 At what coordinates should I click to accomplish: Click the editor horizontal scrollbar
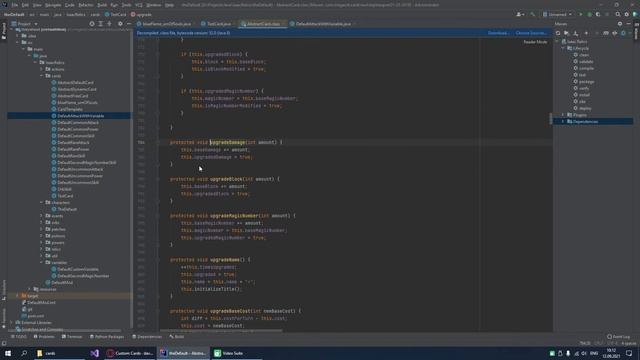coord(221,331)
